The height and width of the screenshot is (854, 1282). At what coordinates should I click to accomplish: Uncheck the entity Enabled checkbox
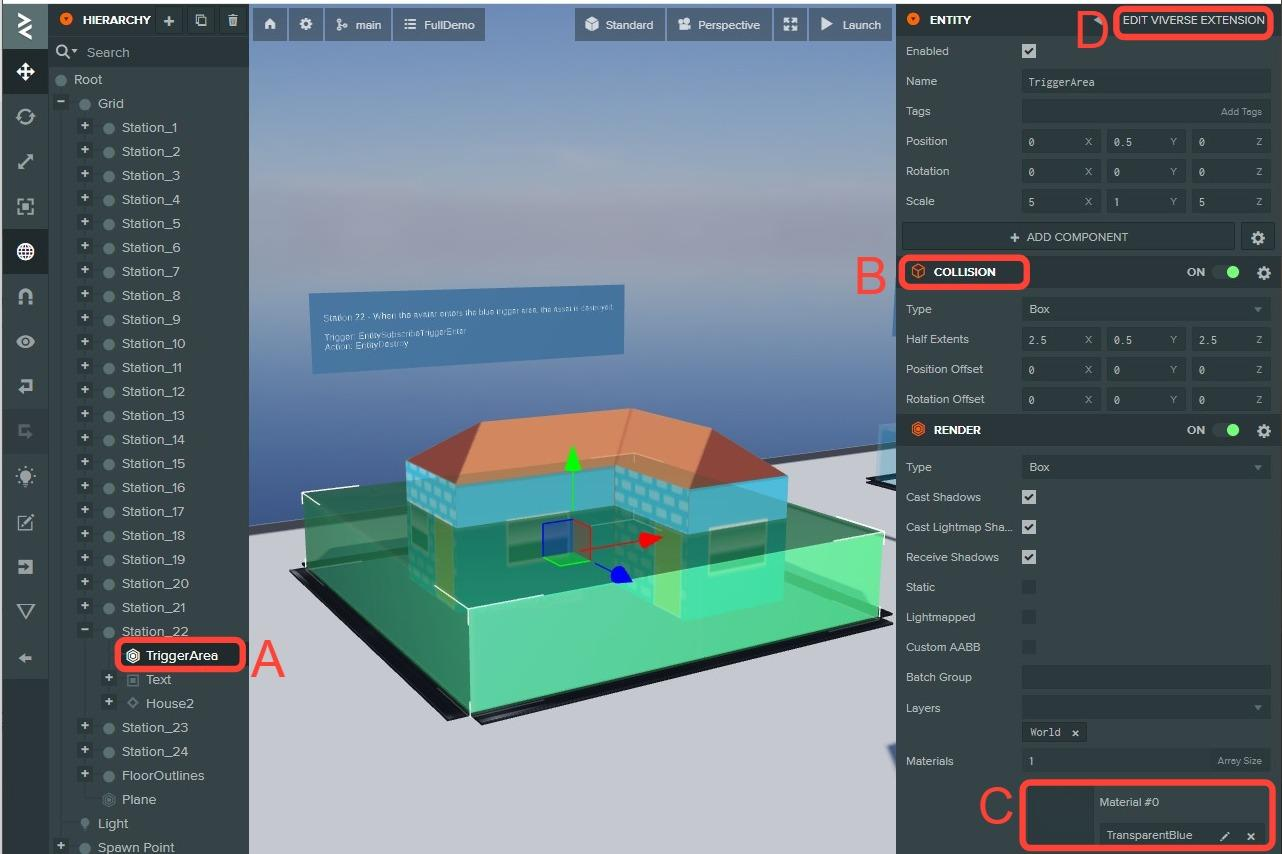pyautogui.click(x=1029, y=51)
